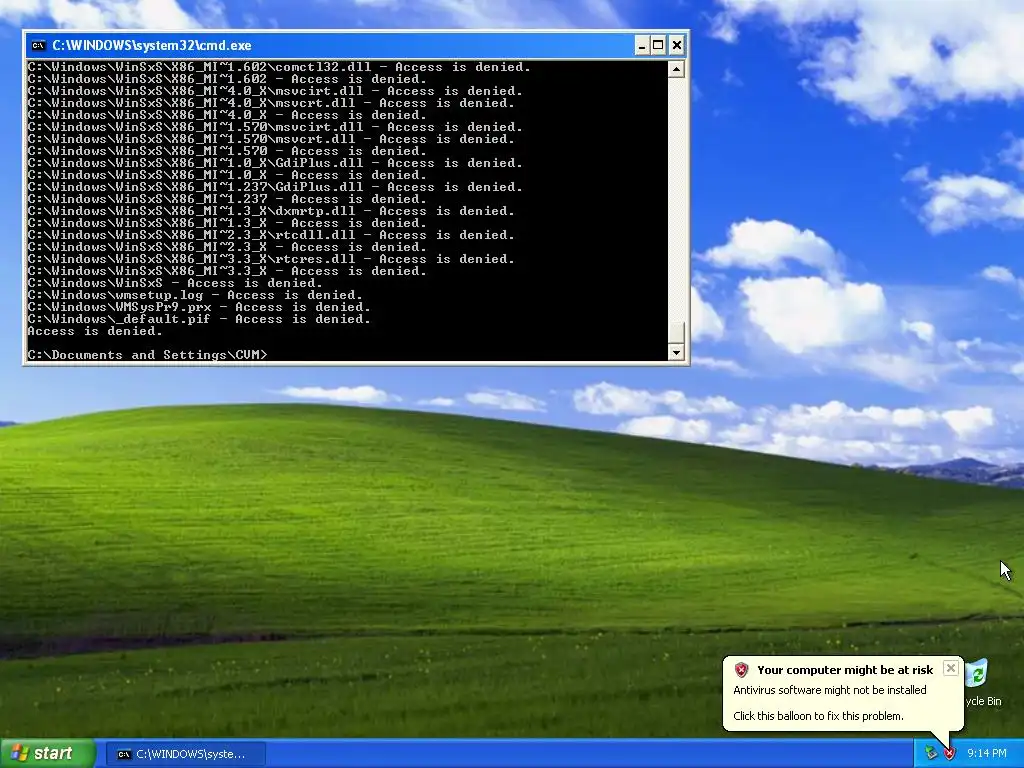The width and height of the screenshot is (1024, 768).
Task: Click the line 'C:\Windows\wmsetup.log - Access is denied.'
Action: pos(195,295)
